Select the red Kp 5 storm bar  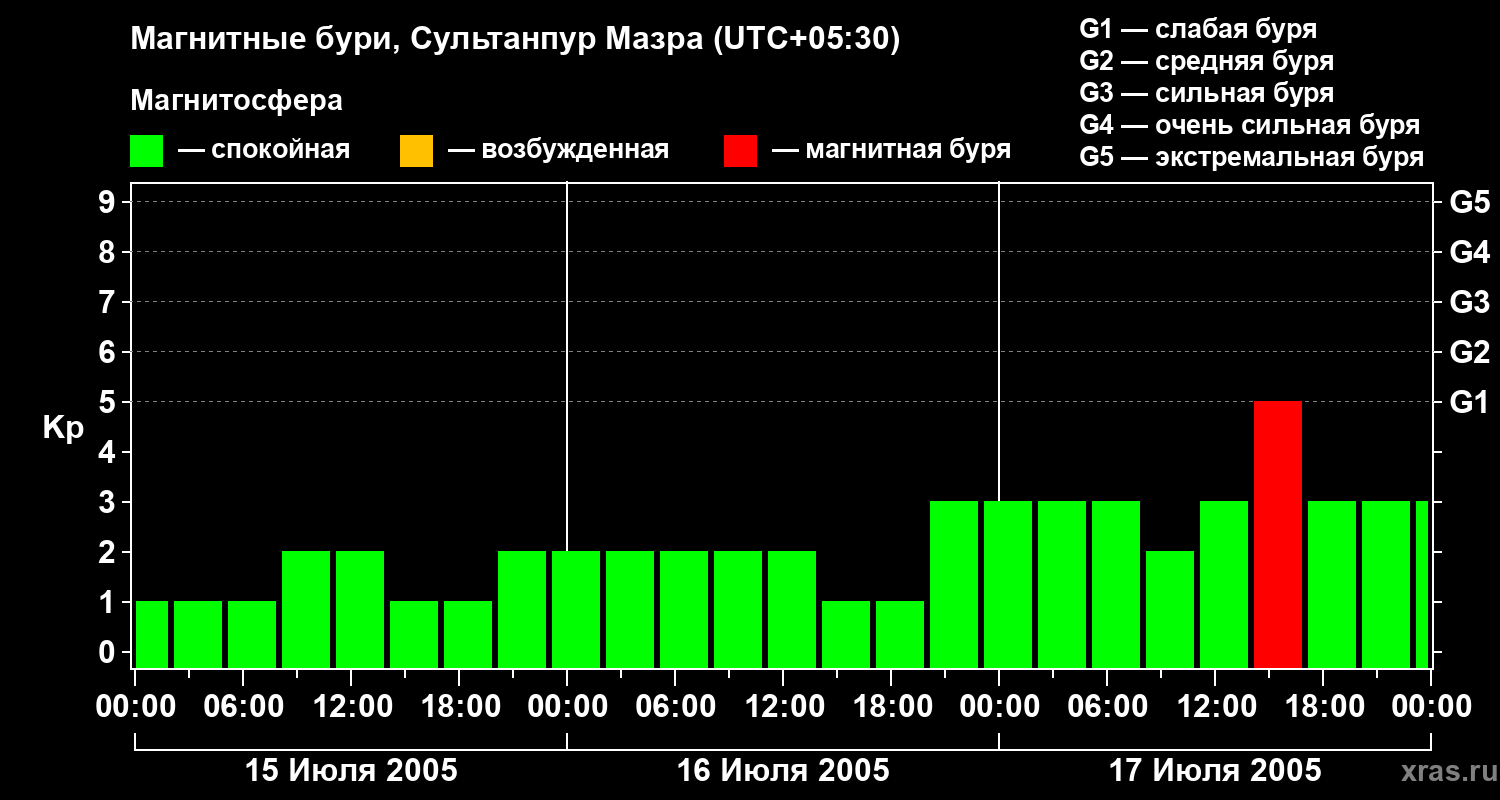(1278, 534)
